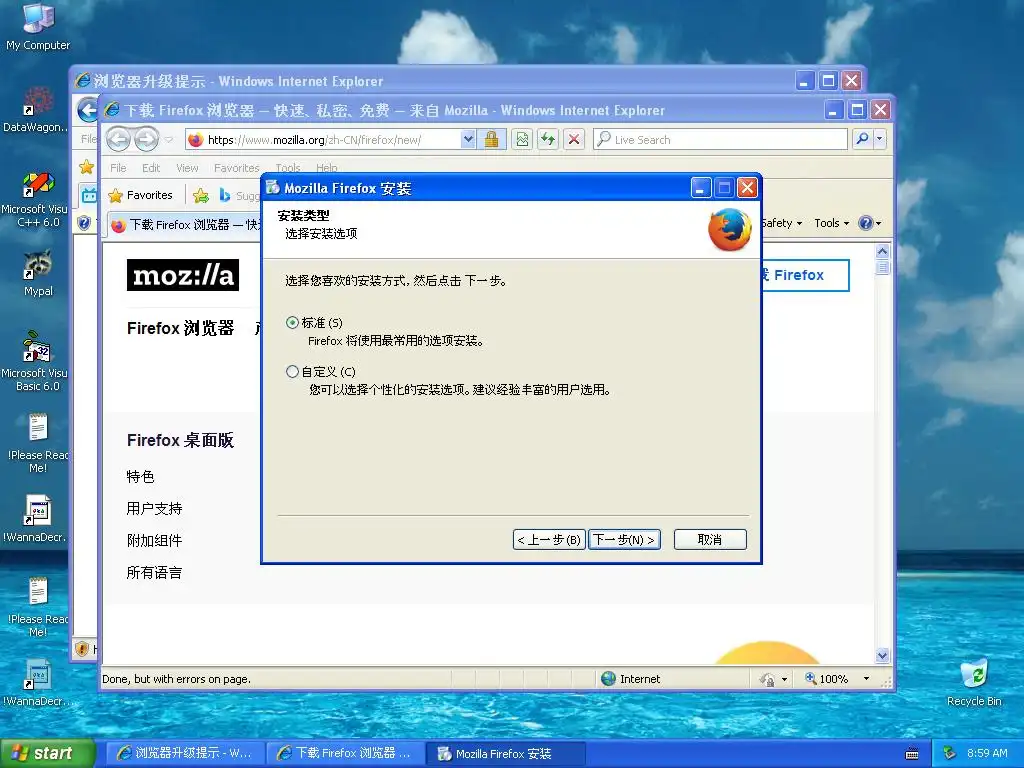
Task: Open the recent pages dropdown beside forward button
Action: 169,140
